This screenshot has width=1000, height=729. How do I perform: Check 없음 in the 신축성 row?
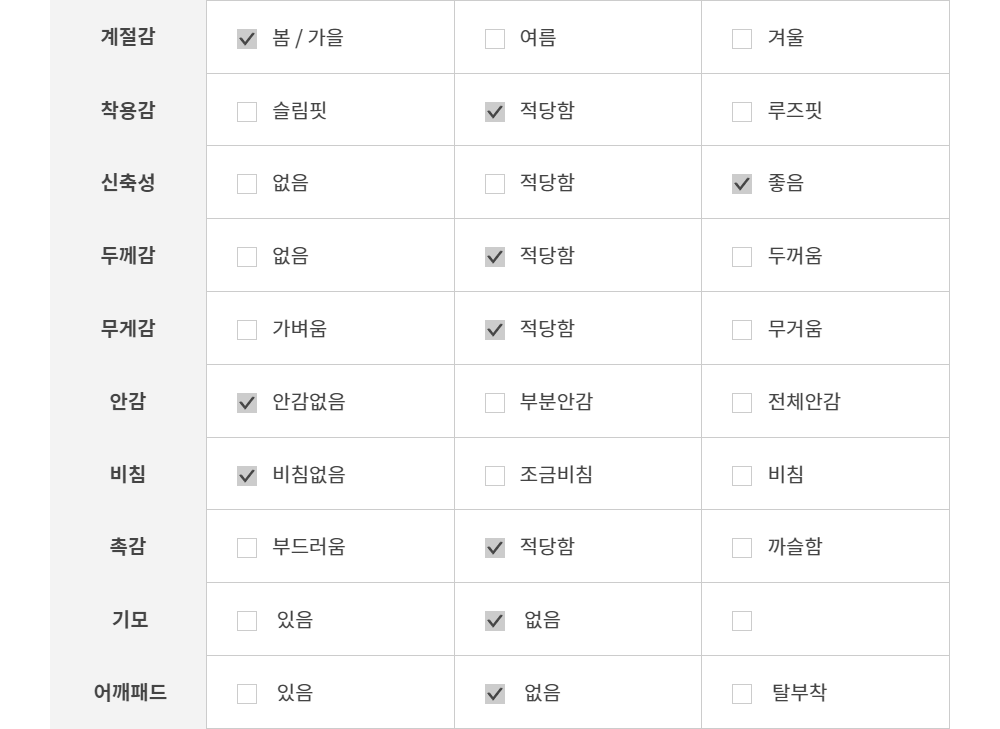point(247,184)
